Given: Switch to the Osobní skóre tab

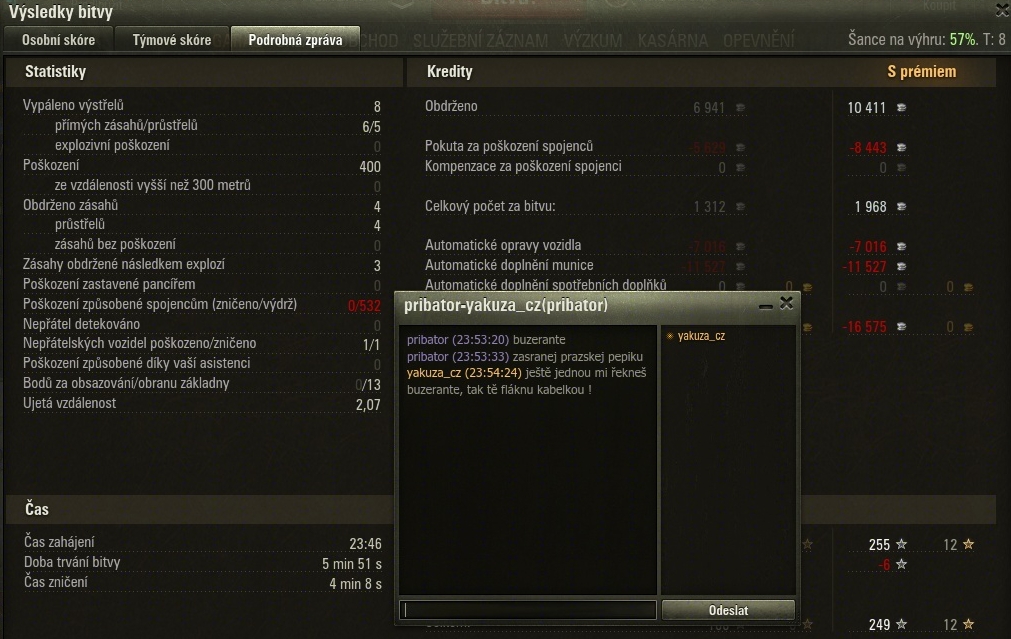Looking at the screenshot, I should click(x=58, y=39).
